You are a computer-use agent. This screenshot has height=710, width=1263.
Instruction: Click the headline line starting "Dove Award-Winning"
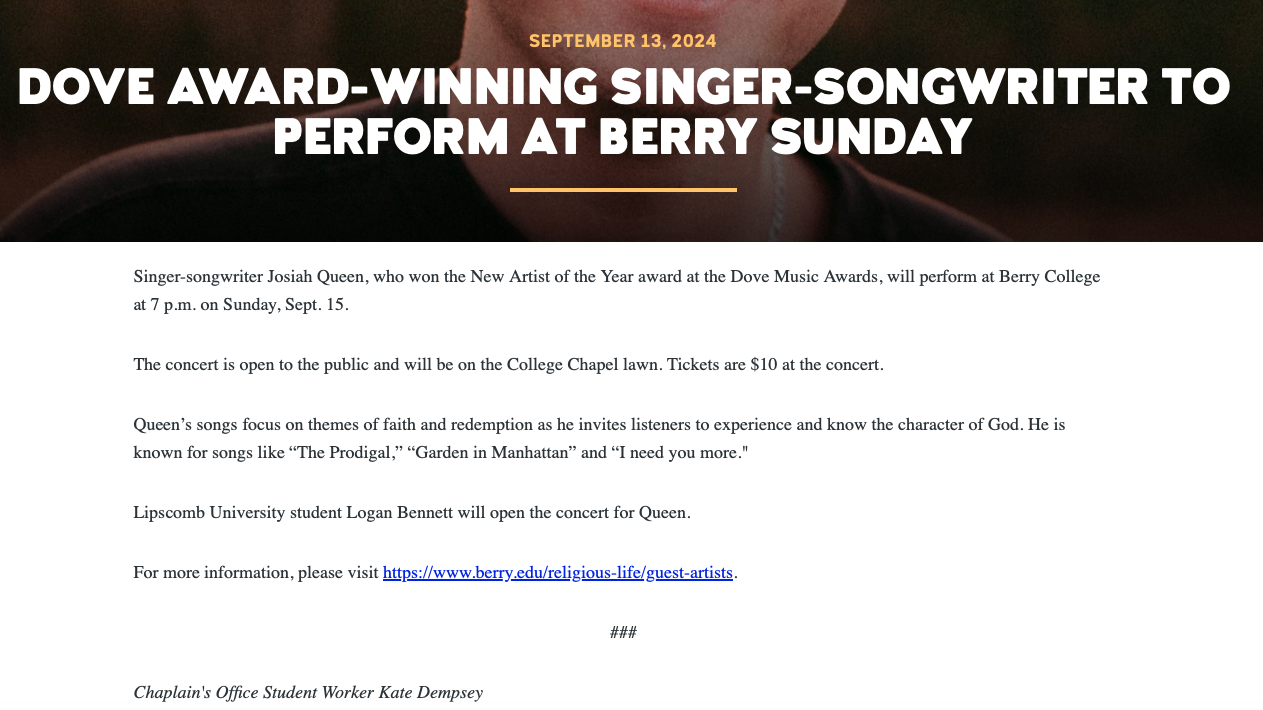tap(623, 87)
